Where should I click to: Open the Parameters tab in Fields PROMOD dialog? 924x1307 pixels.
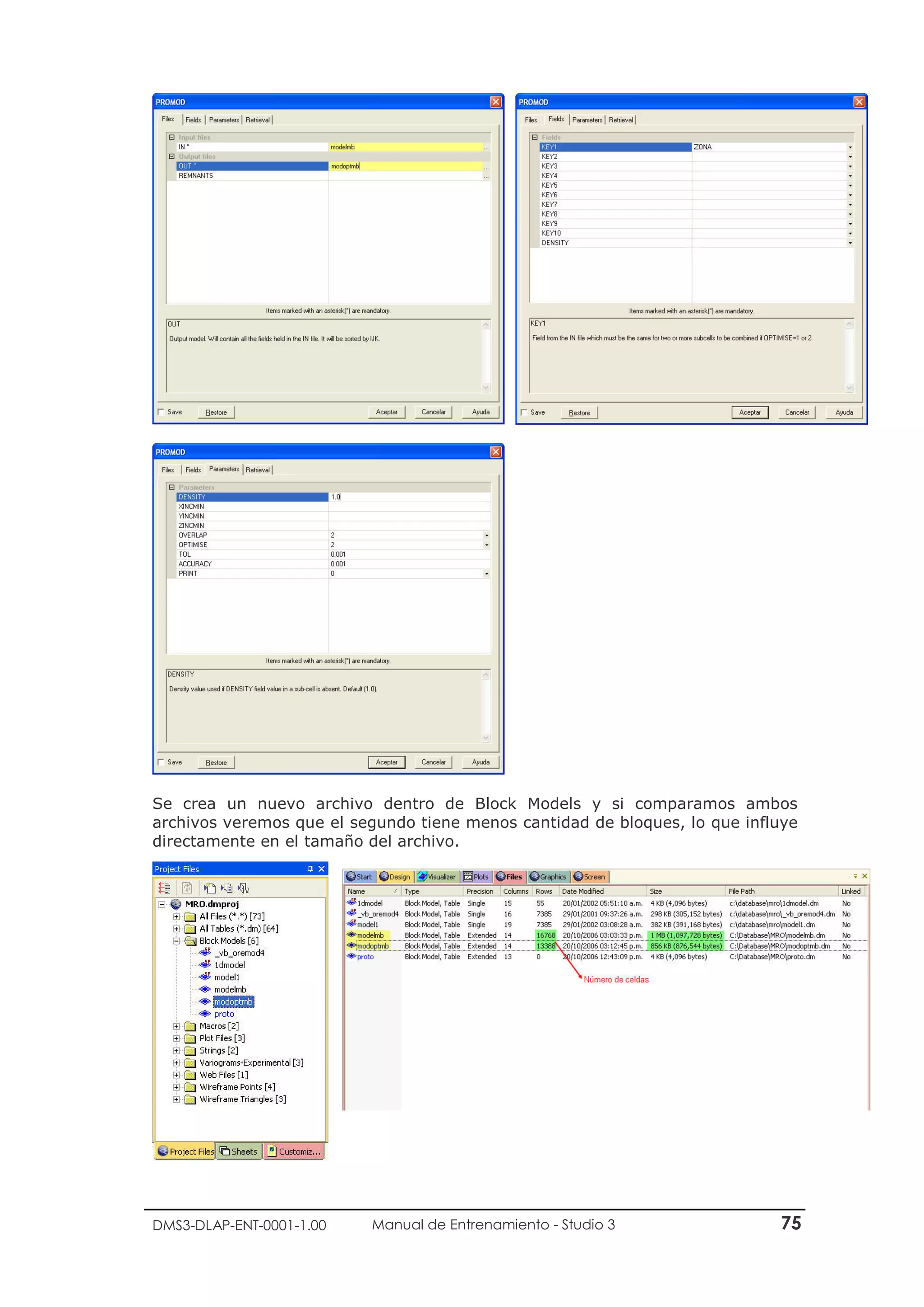click(587, 120)
